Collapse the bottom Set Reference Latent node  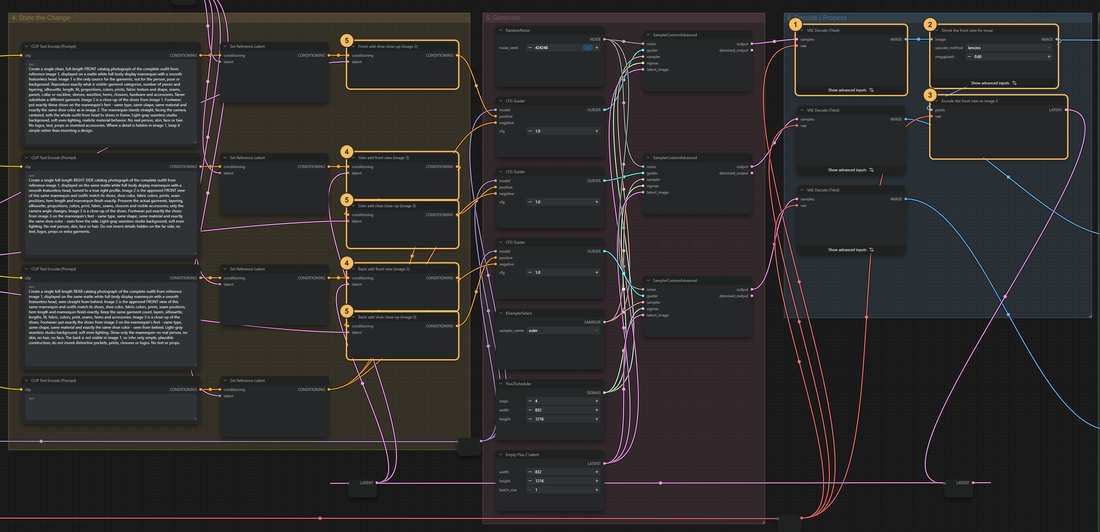224,380
